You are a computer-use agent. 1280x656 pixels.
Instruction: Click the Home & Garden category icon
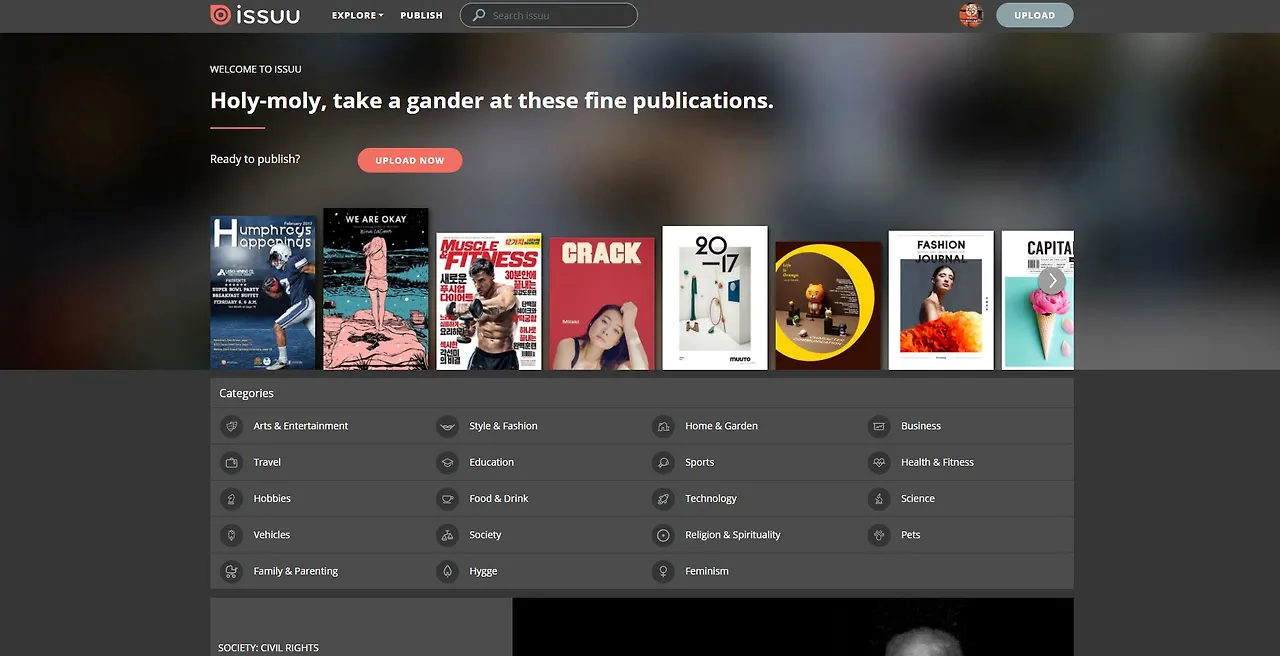pos(663,426)
